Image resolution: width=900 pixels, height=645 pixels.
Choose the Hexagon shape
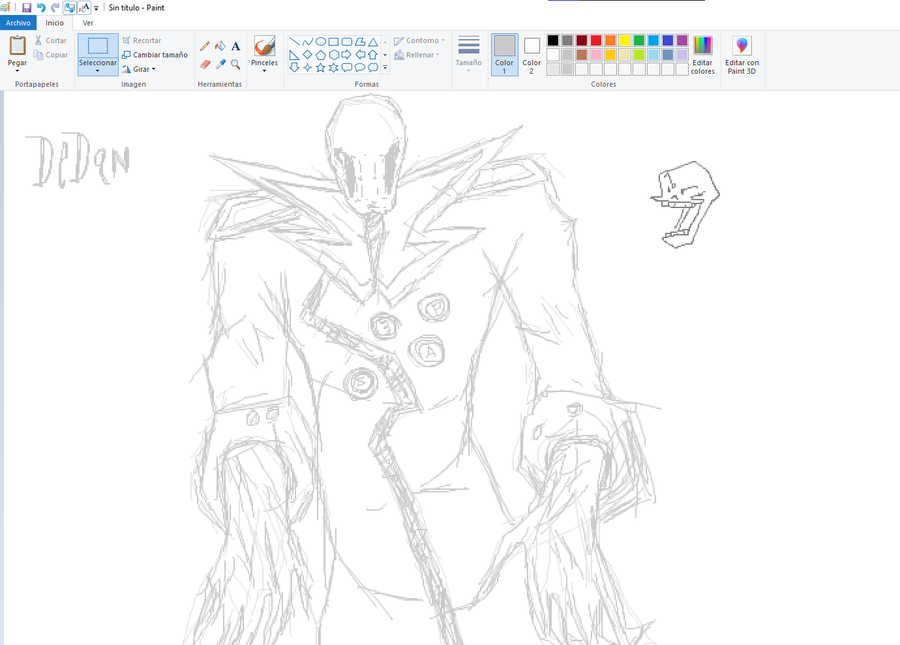333,55
